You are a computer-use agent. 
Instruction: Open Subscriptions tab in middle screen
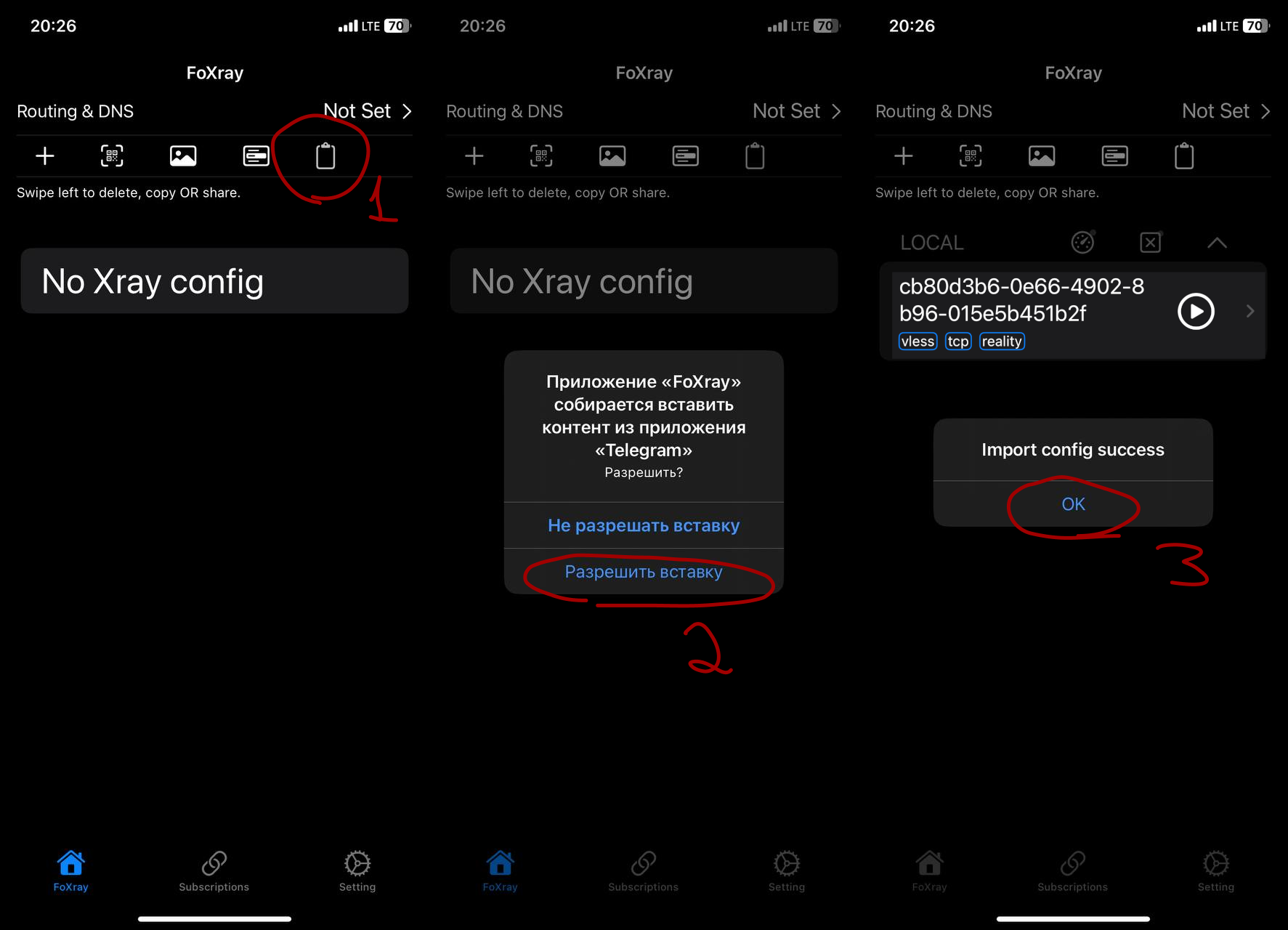644,871
